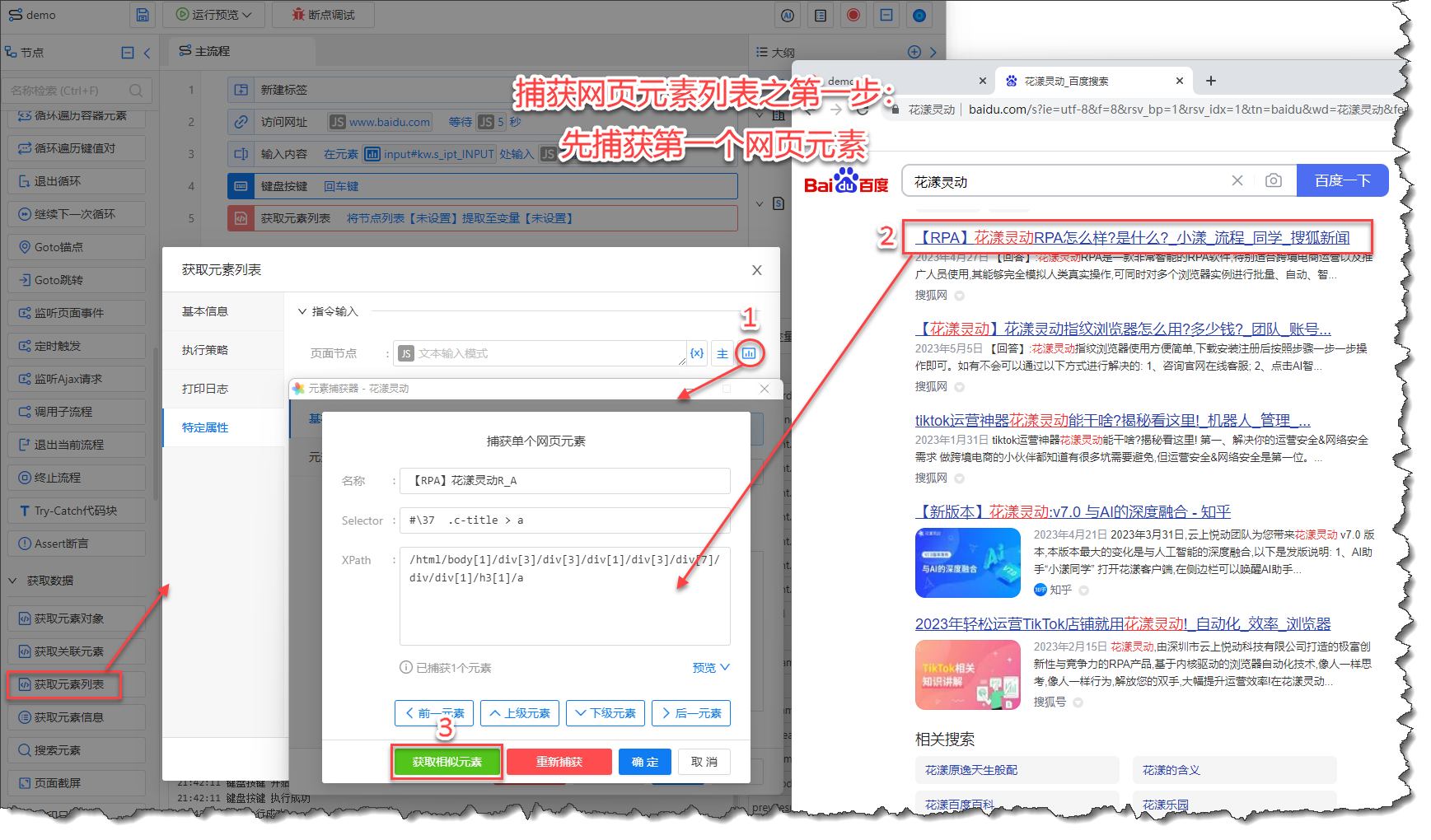Click the 前一元素 previous element button
The width and height of the screenshot is (1431, 840).
[434, 713]
